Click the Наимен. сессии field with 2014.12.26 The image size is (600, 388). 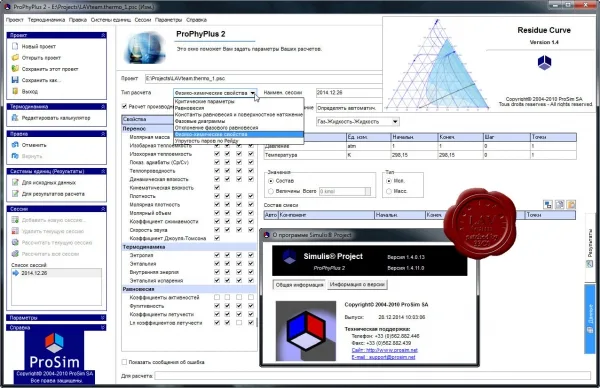349,93
